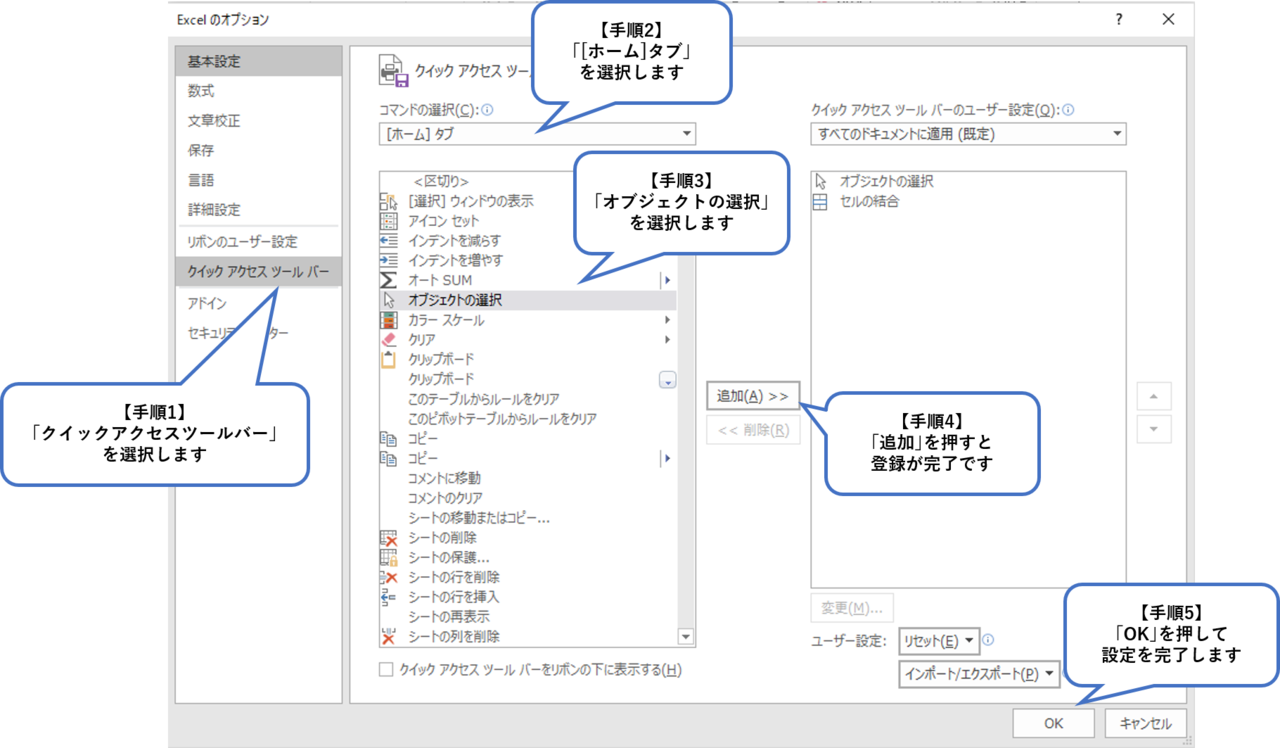
Task: Open the アドイン category
Action: [258, 303]
